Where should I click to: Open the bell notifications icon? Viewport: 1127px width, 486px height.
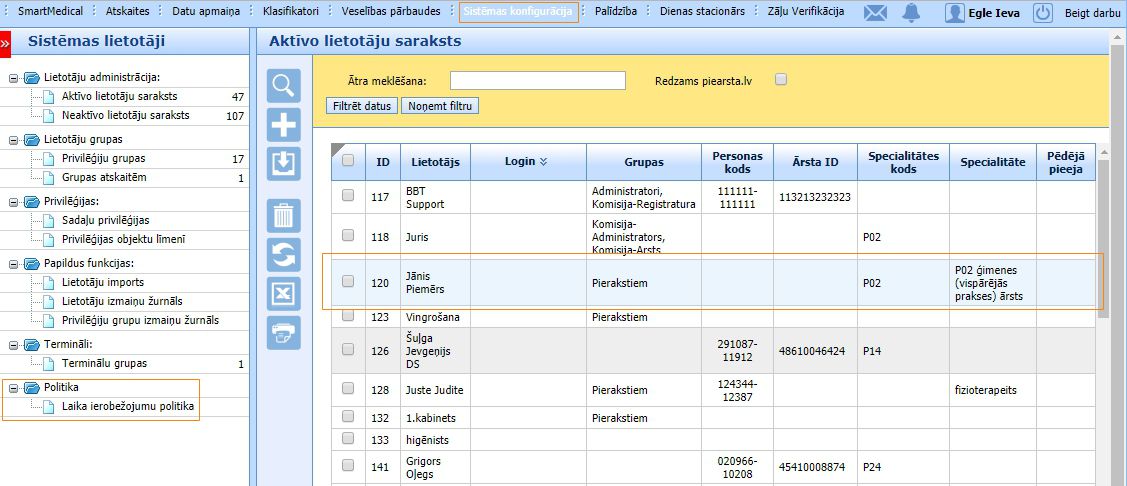point(911,13)
